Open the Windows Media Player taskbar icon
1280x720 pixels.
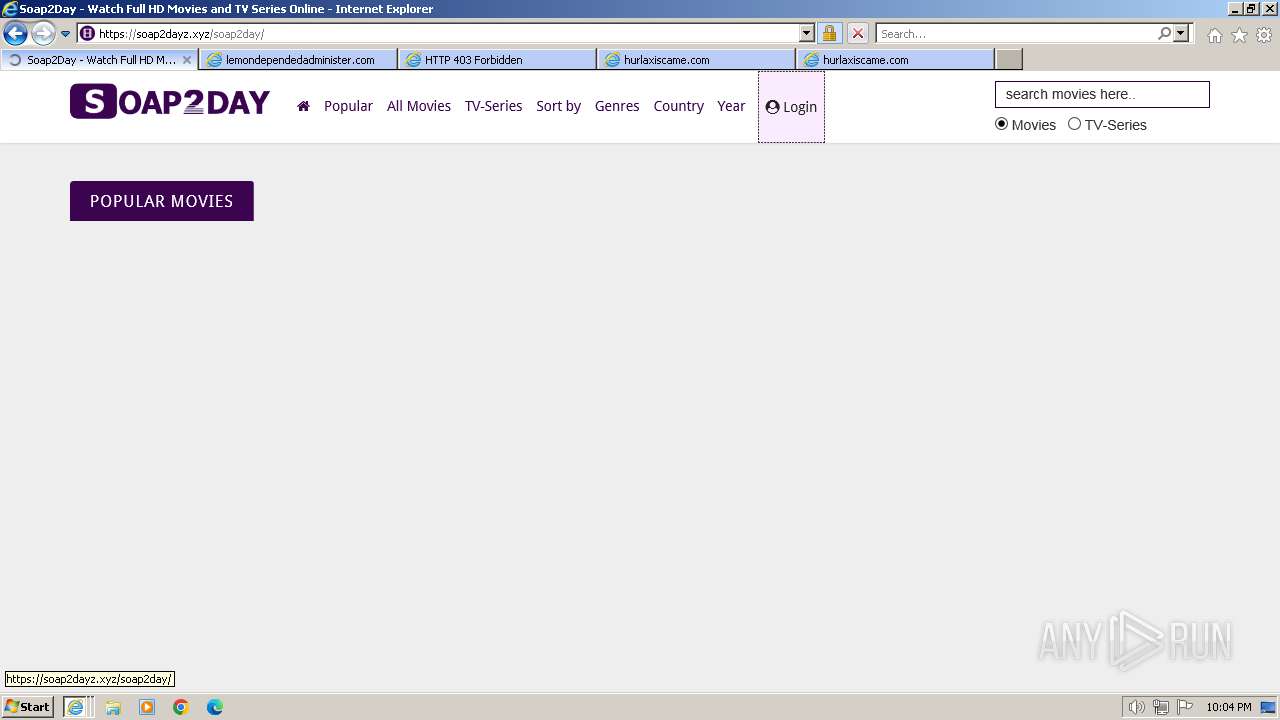tap(147, 707)
